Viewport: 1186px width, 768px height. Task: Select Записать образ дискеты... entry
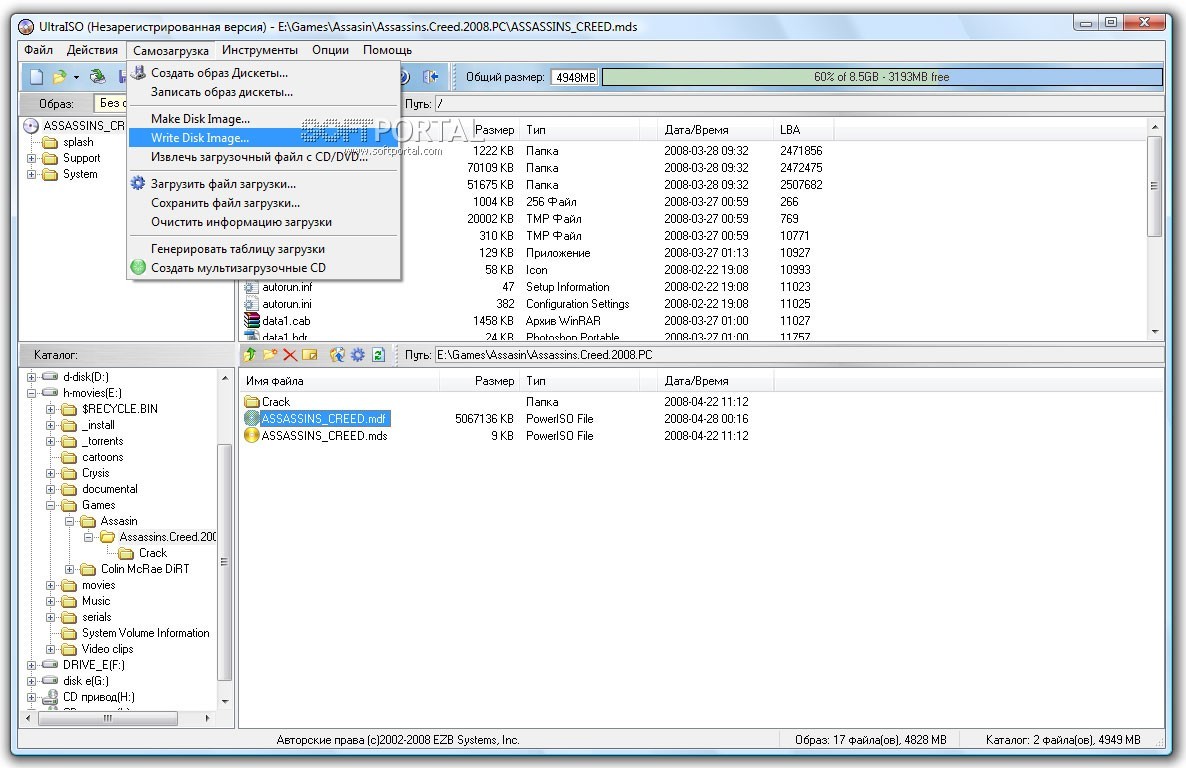[262, 92]
